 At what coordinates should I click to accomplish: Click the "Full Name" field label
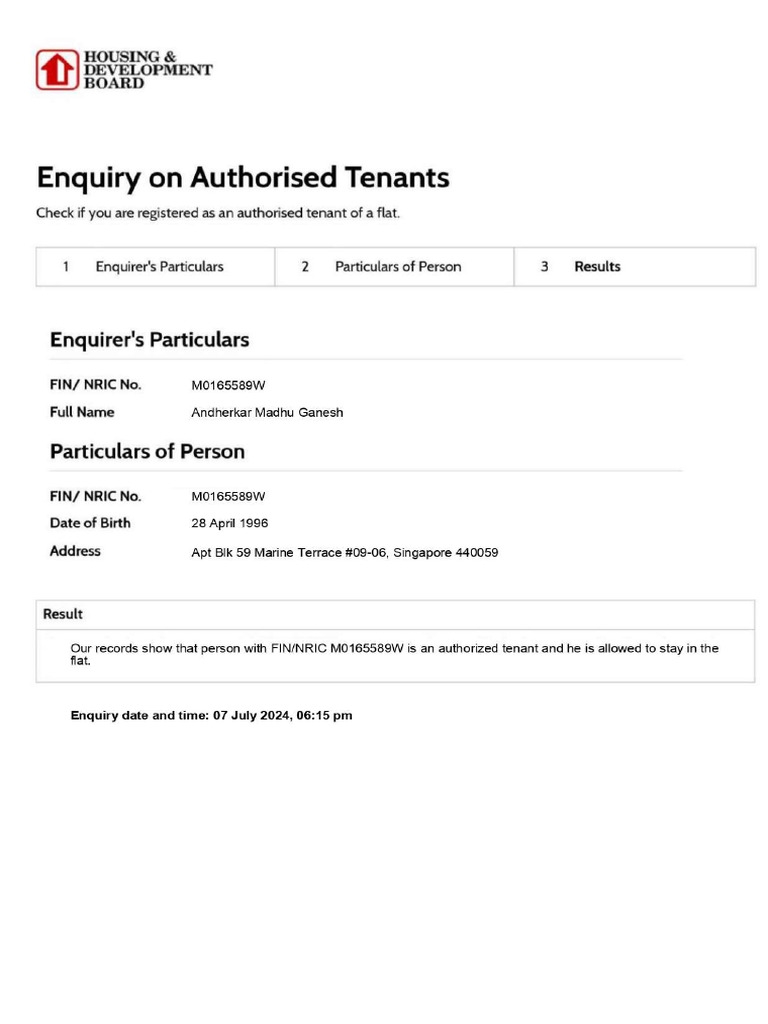82,412
